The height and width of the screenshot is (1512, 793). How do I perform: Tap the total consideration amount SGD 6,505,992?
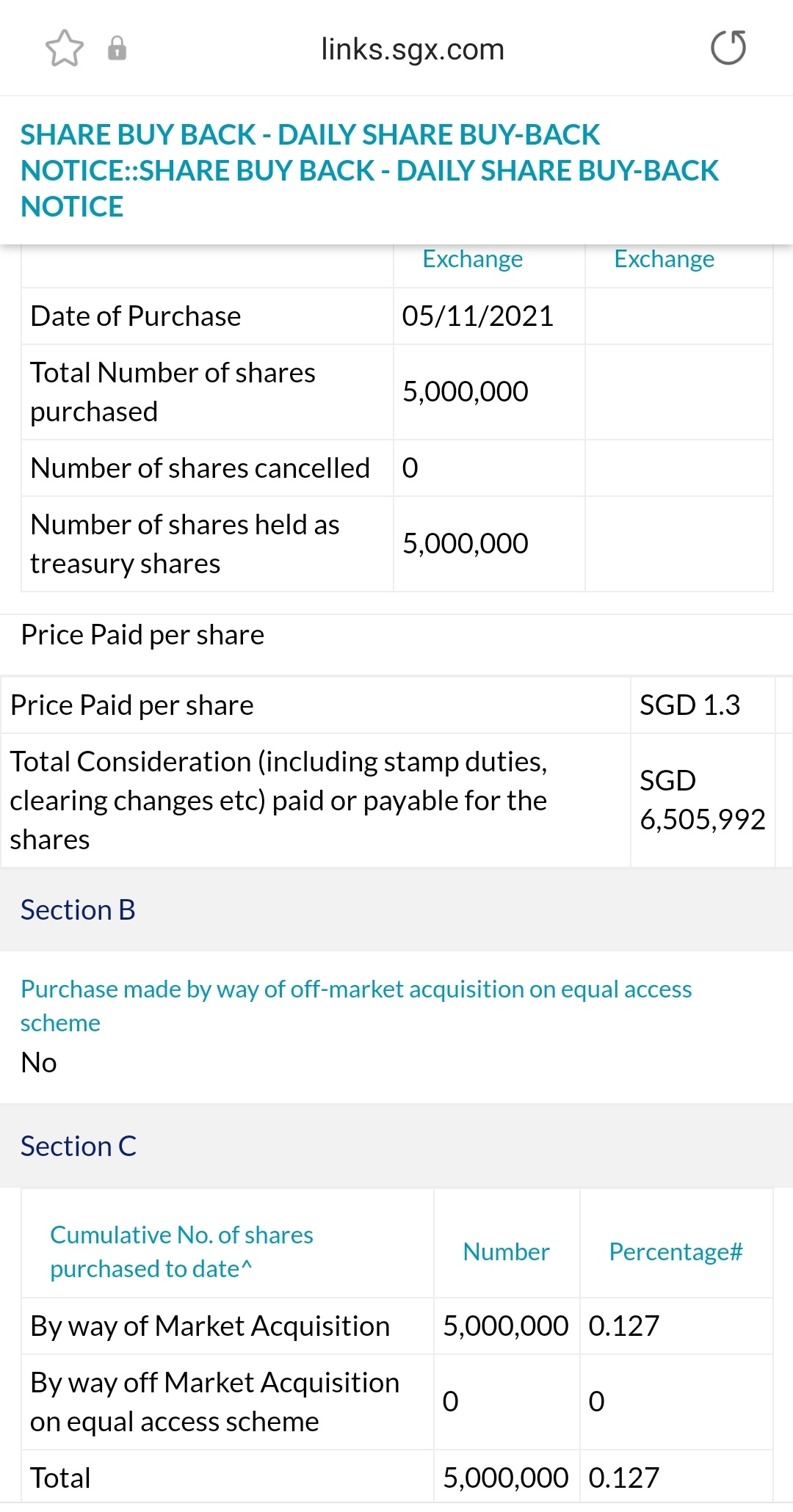tap(702, 800)
